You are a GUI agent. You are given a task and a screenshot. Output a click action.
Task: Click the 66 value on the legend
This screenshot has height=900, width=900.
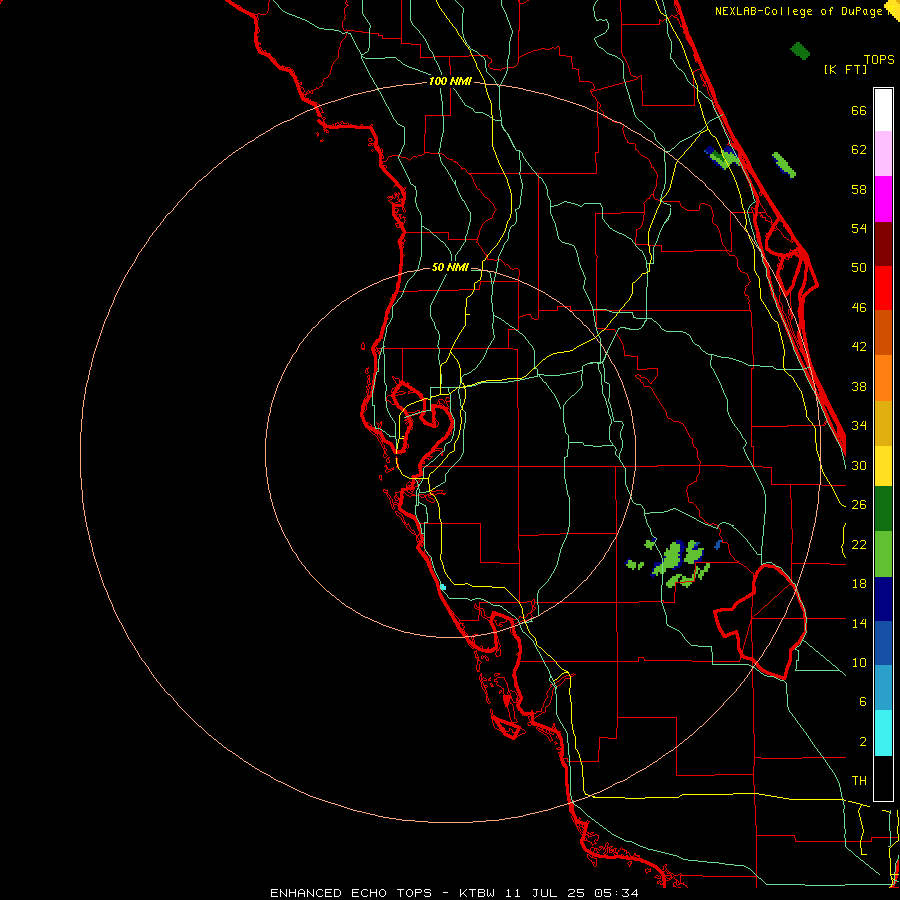859,111
